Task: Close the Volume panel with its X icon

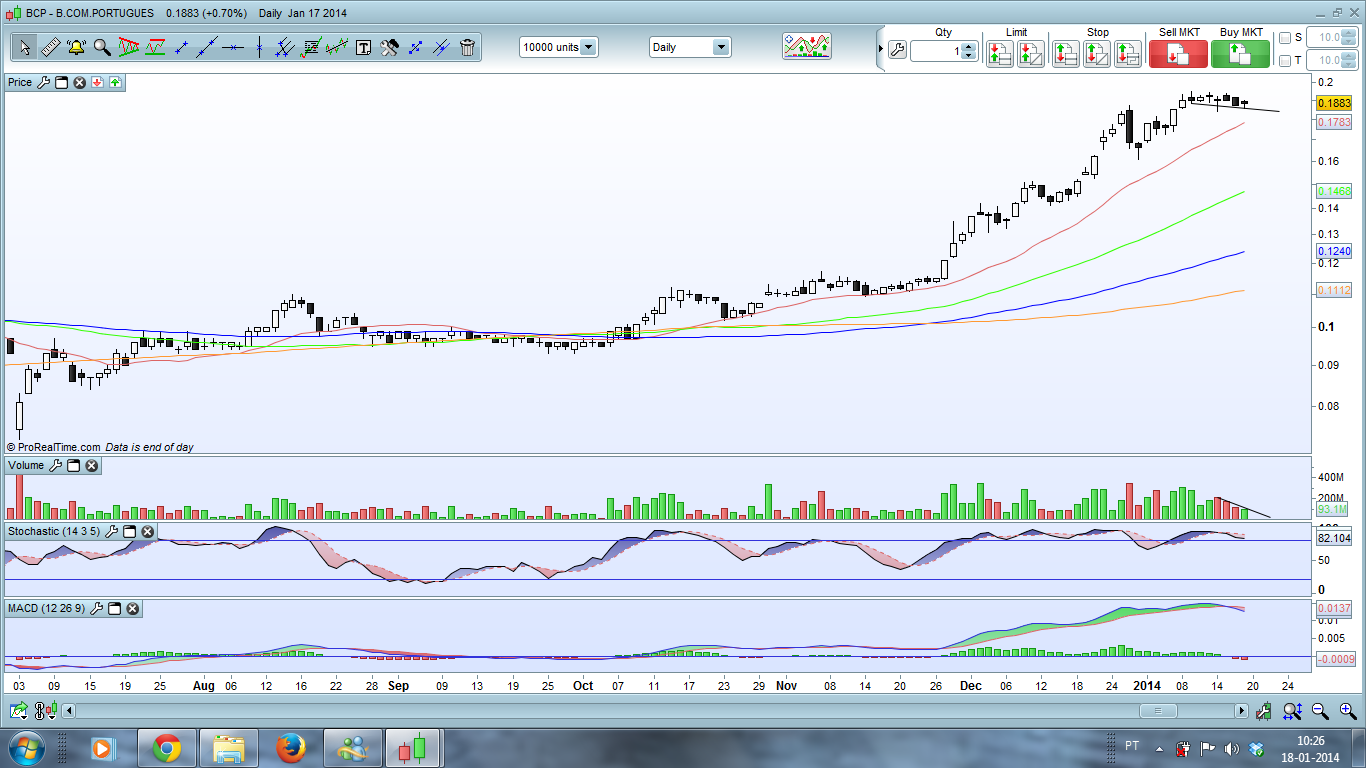Action: click(91, 466)
